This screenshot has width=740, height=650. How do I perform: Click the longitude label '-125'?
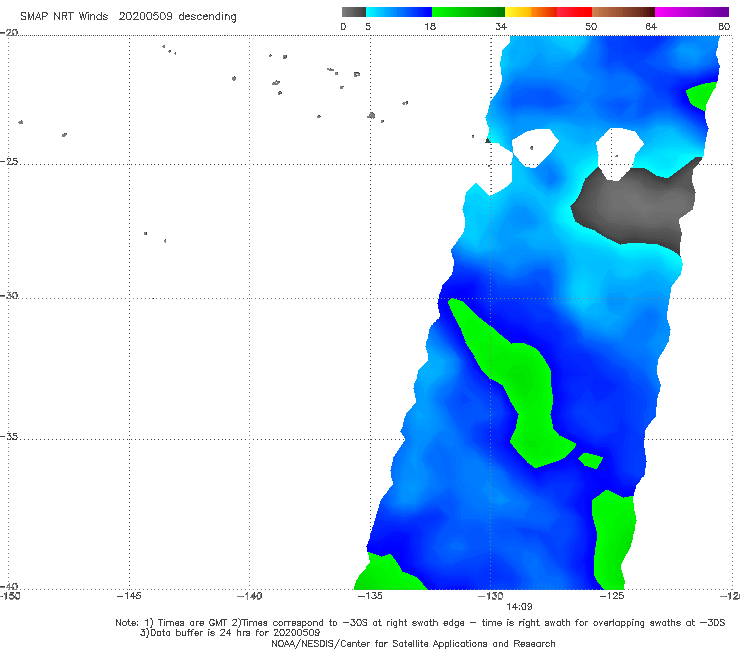tap(612, 596)
